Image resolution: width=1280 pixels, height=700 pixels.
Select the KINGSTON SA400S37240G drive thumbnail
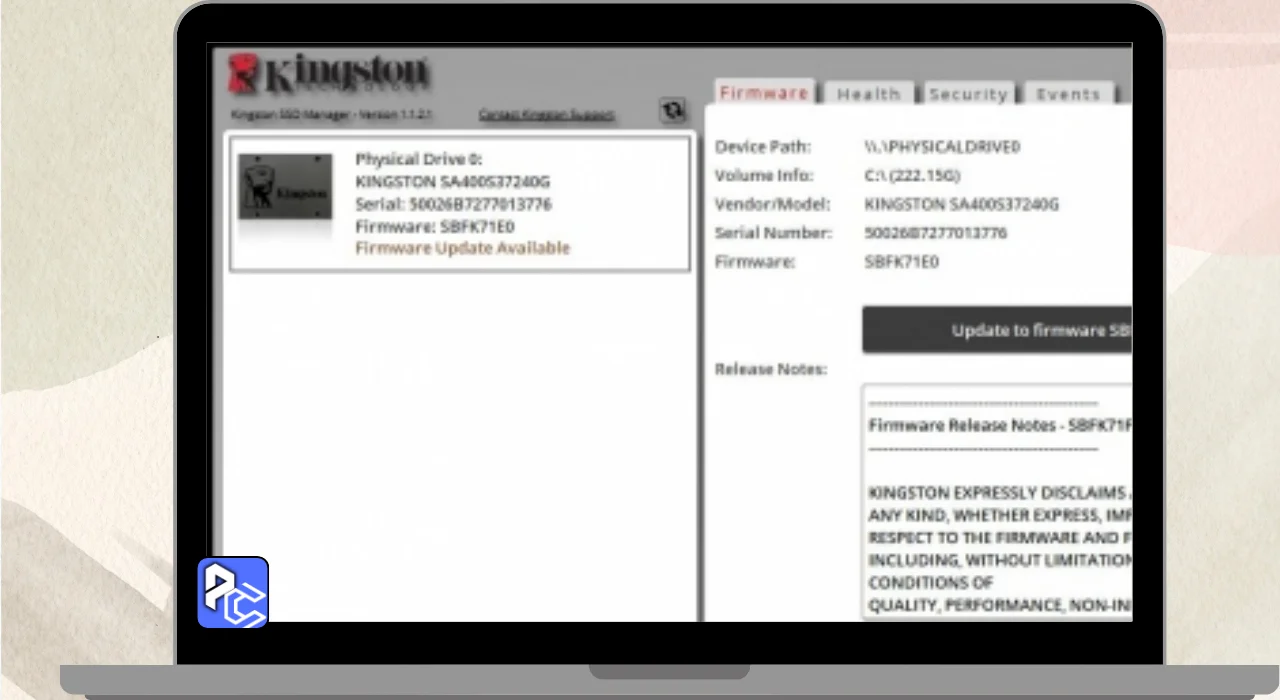tap(285, 187)
